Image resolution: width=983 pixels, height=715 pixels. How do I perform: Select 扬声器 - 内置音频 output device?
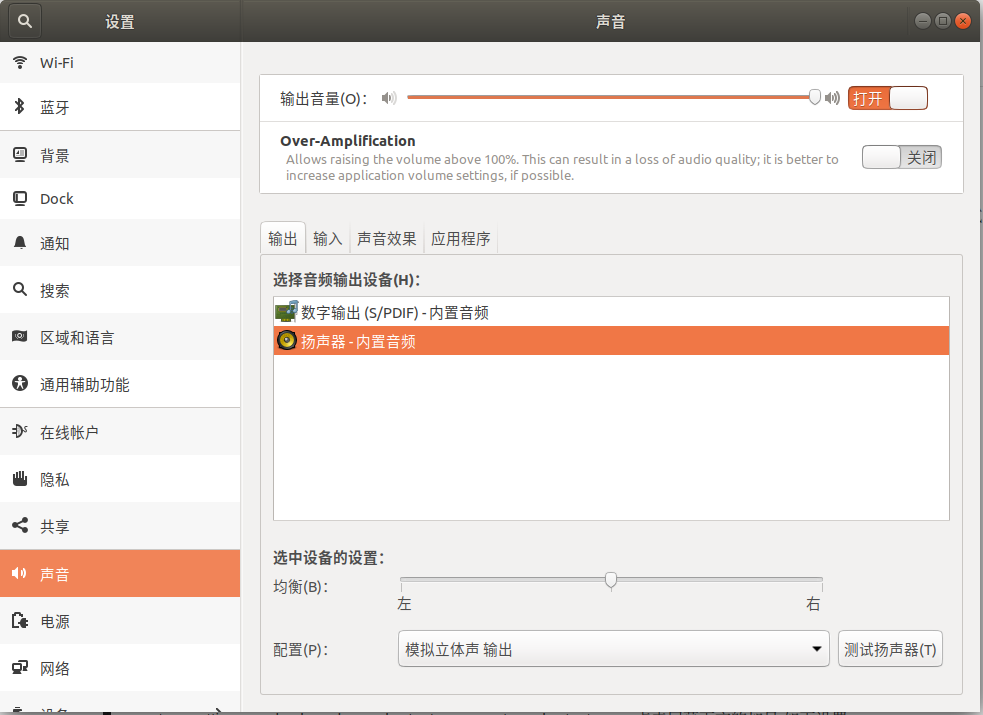[611, 341]
